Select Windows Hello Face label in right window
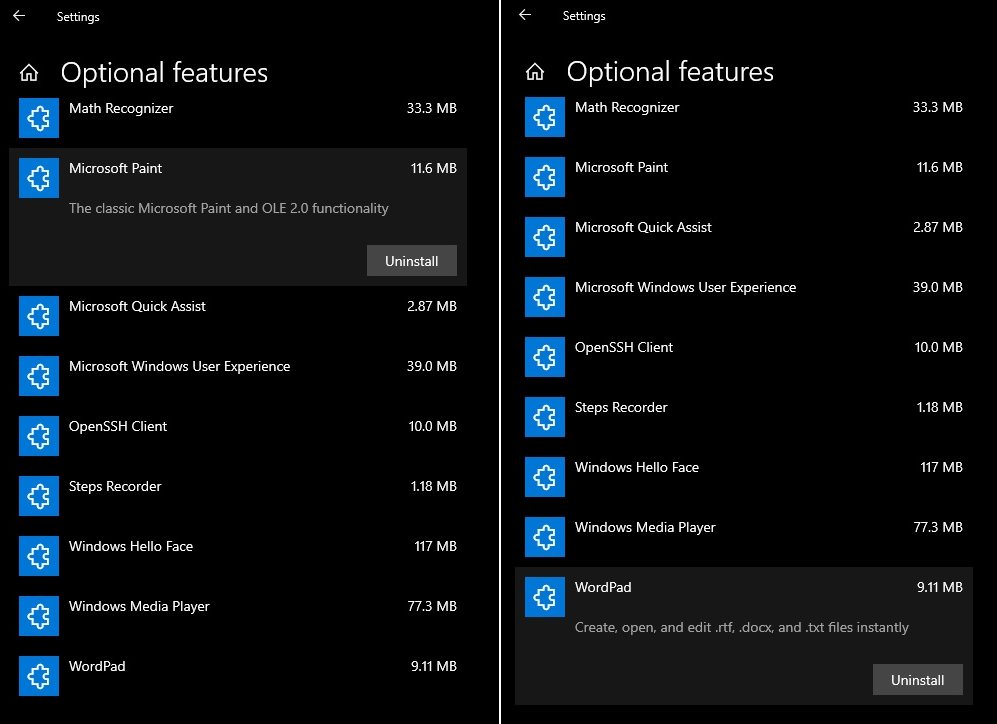This screenshot has height=724, width=997. tap(636, 467)
